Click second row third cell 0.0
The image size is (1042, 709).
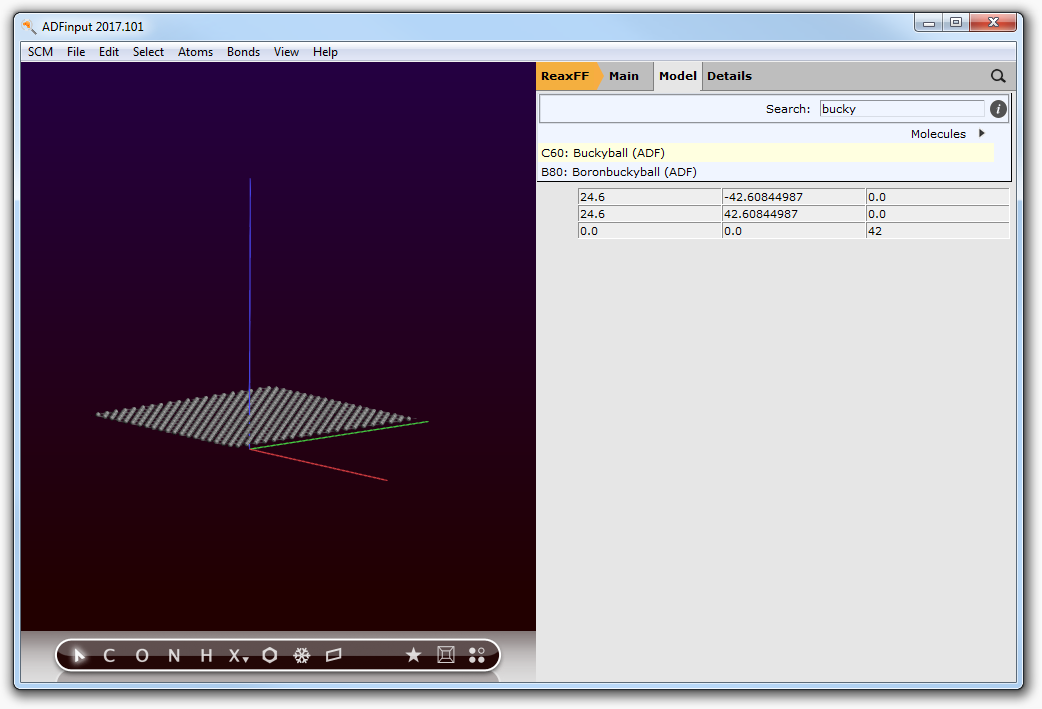click(938, 214)
